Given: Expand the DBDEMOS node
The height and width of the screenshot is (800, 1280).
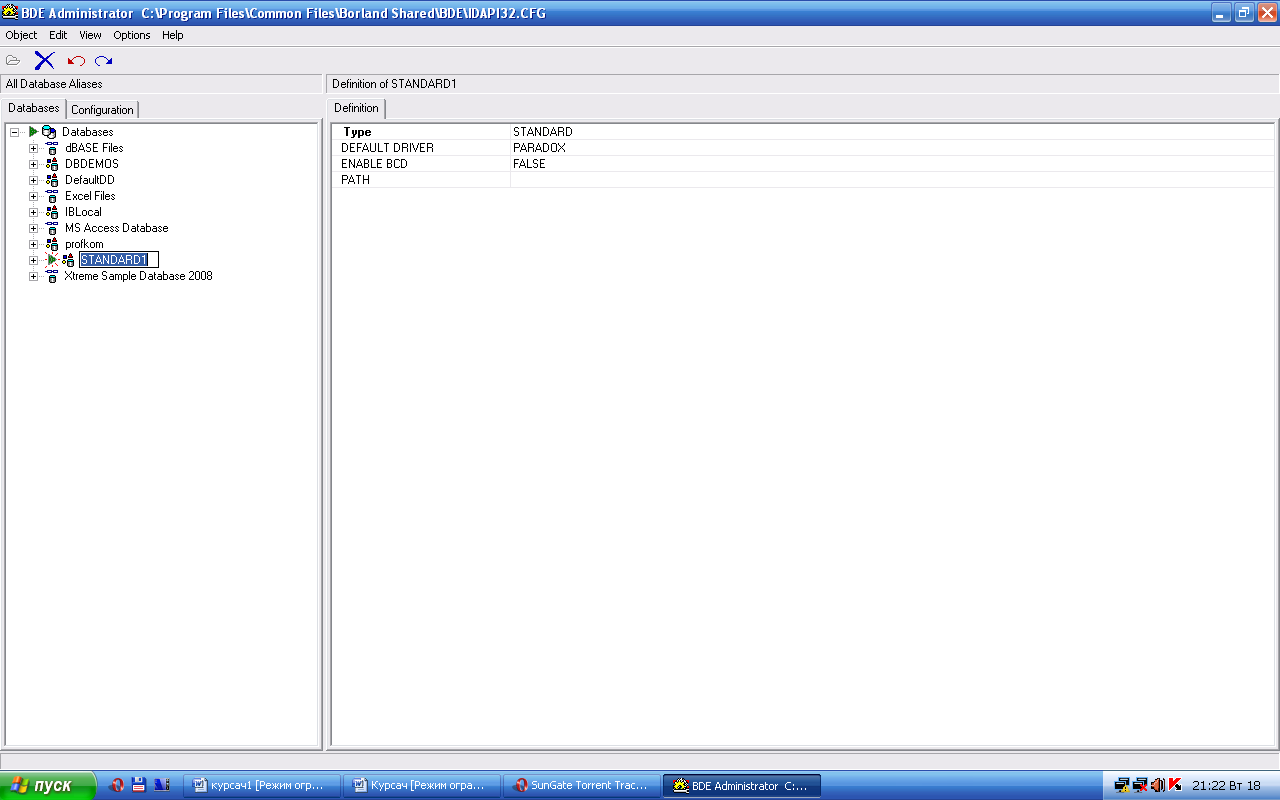Looking at the screenshot, I should pyautogui.click(x=33, y=164).
